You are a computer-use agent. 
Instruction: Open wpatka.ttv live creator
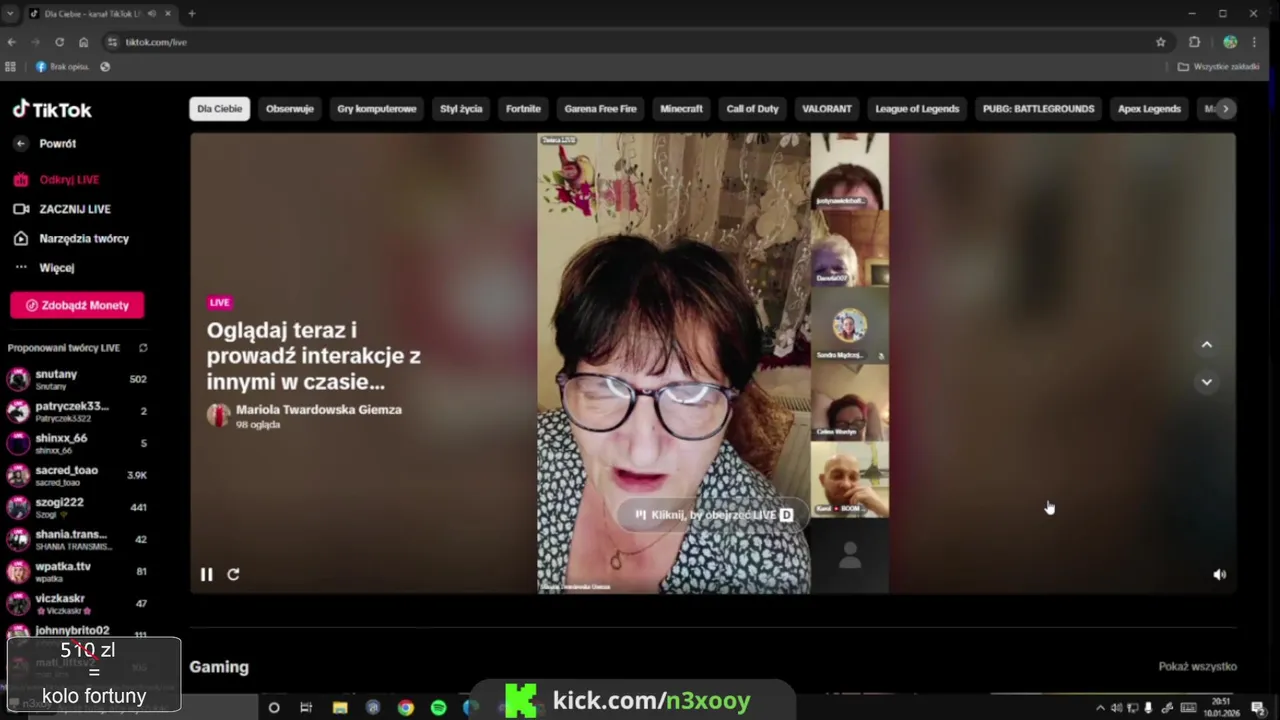tap(77, 571)
